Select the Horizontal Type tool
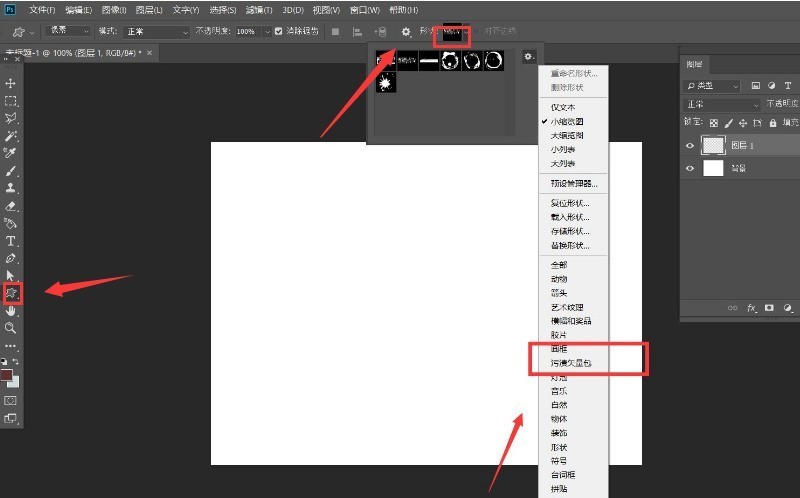 10,241
